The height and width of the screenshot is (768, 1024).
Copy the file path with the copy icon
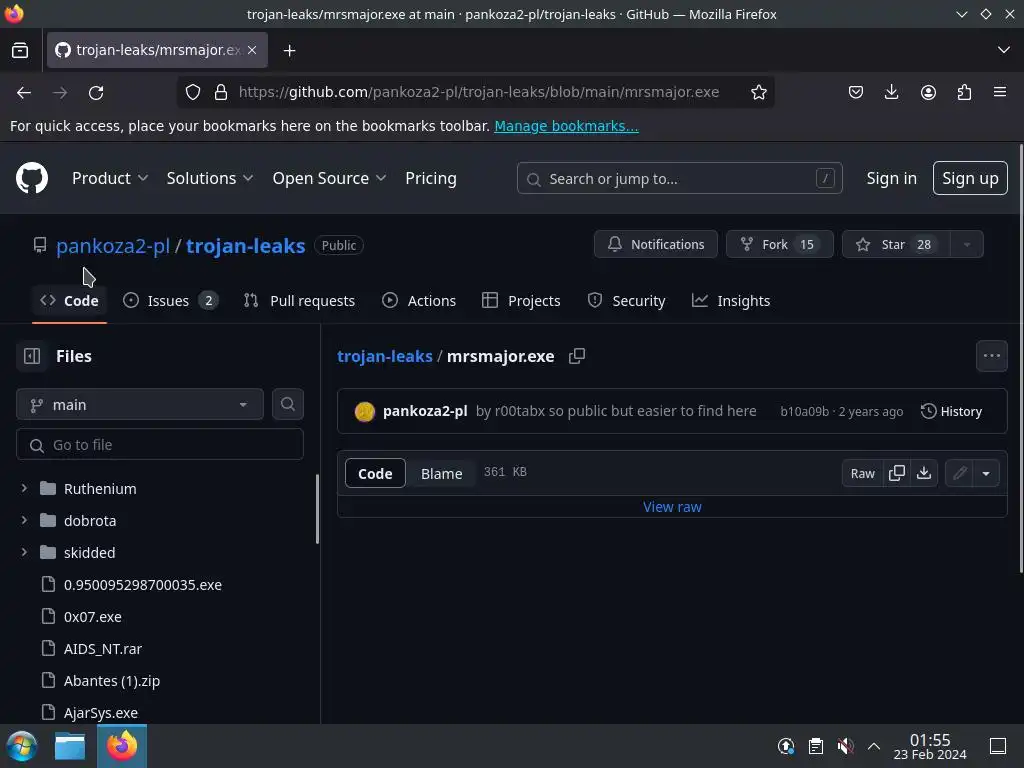(577, 356)
